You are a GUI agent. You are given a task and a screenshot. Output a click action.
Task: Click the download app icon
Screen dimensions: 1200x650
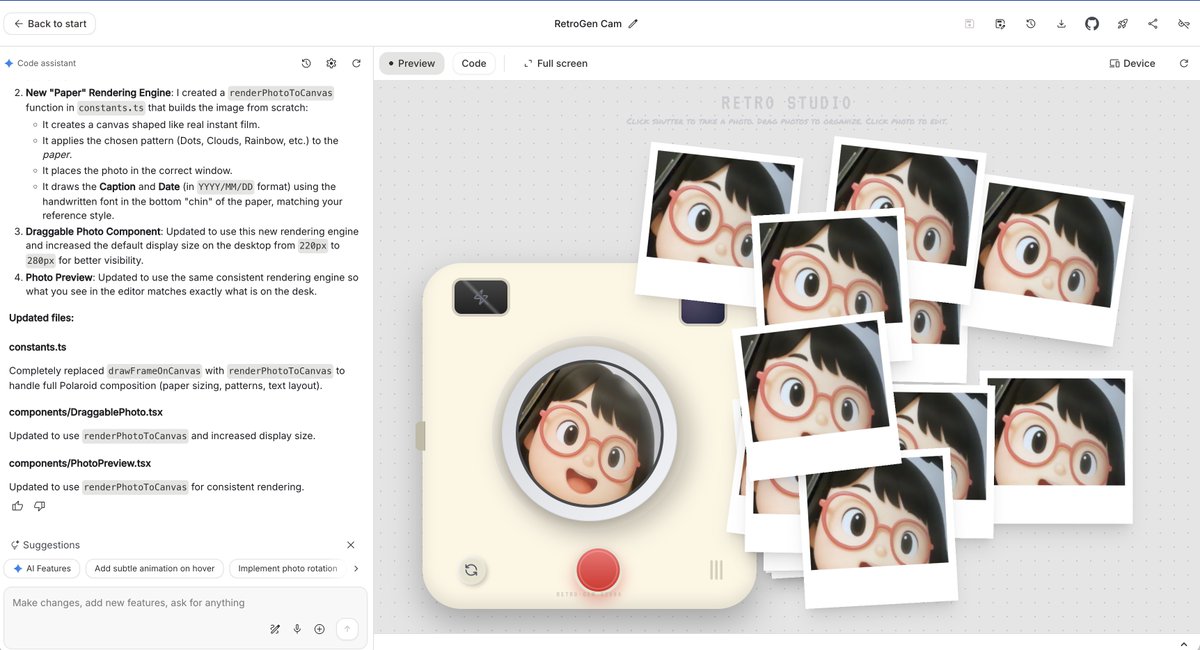1061,22
